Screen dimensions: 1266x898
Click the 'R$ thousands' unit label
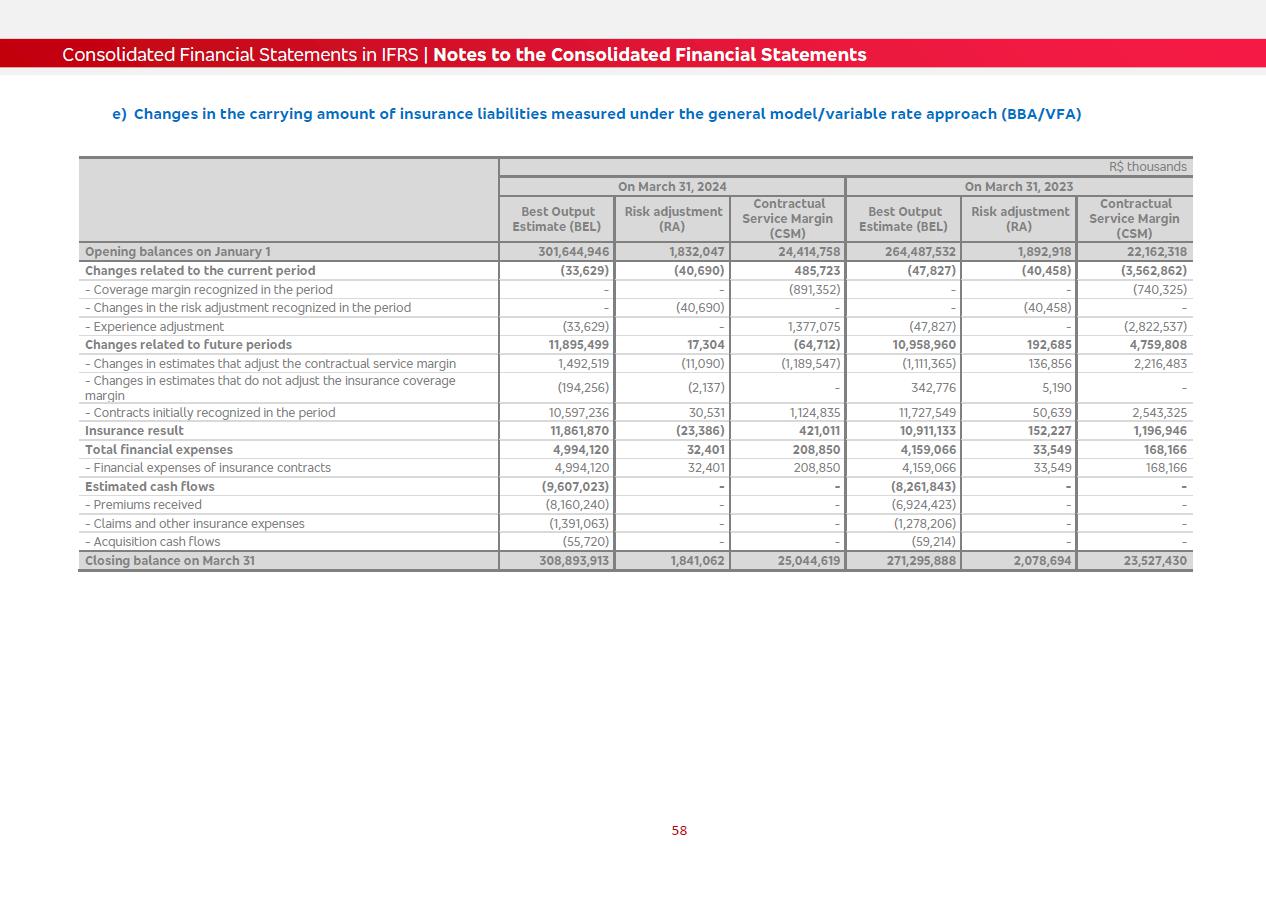point(1147,167)
